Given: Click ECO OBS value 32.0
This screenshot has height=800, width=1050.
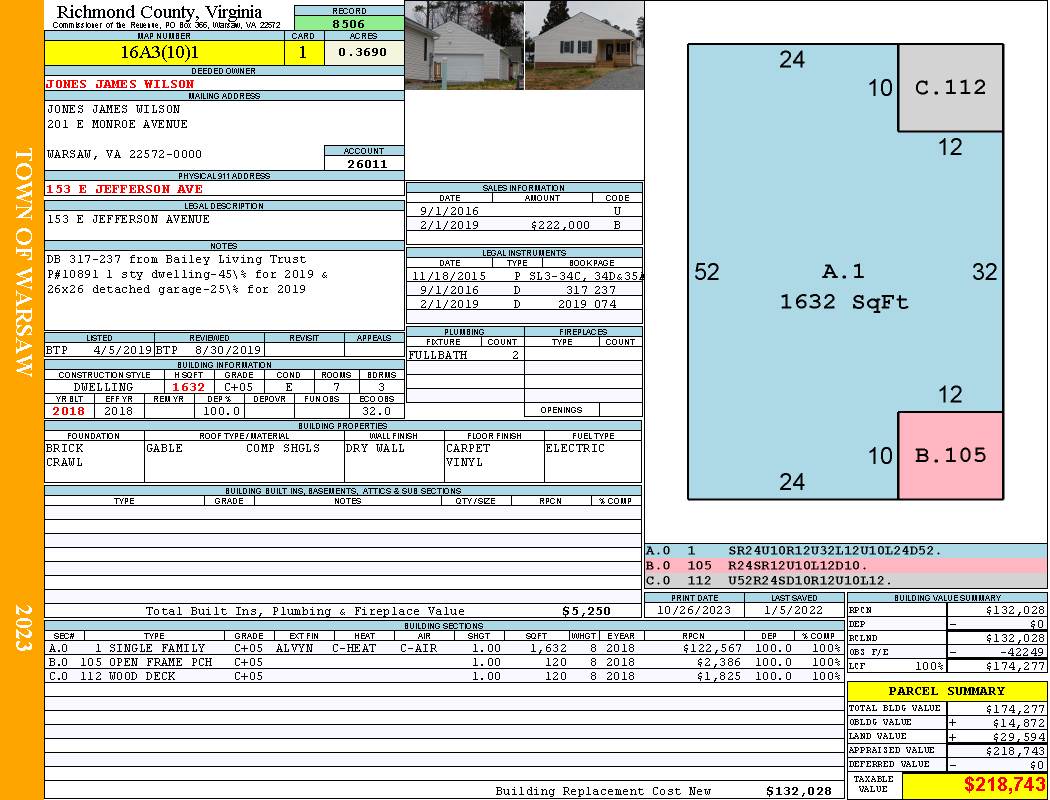Looking at the screenshot, I should [376, 411].
